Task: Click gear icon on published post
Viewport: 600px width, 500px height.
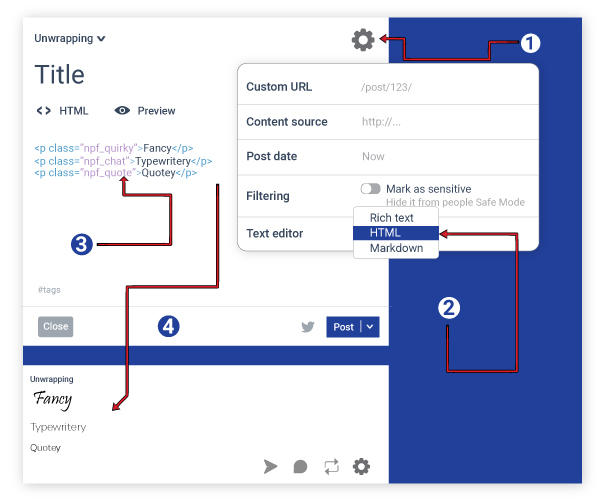Action: (362, 466)
